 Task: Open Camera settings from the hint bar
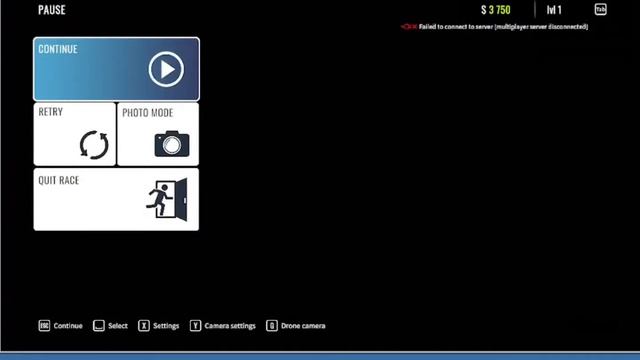point(230,326)
